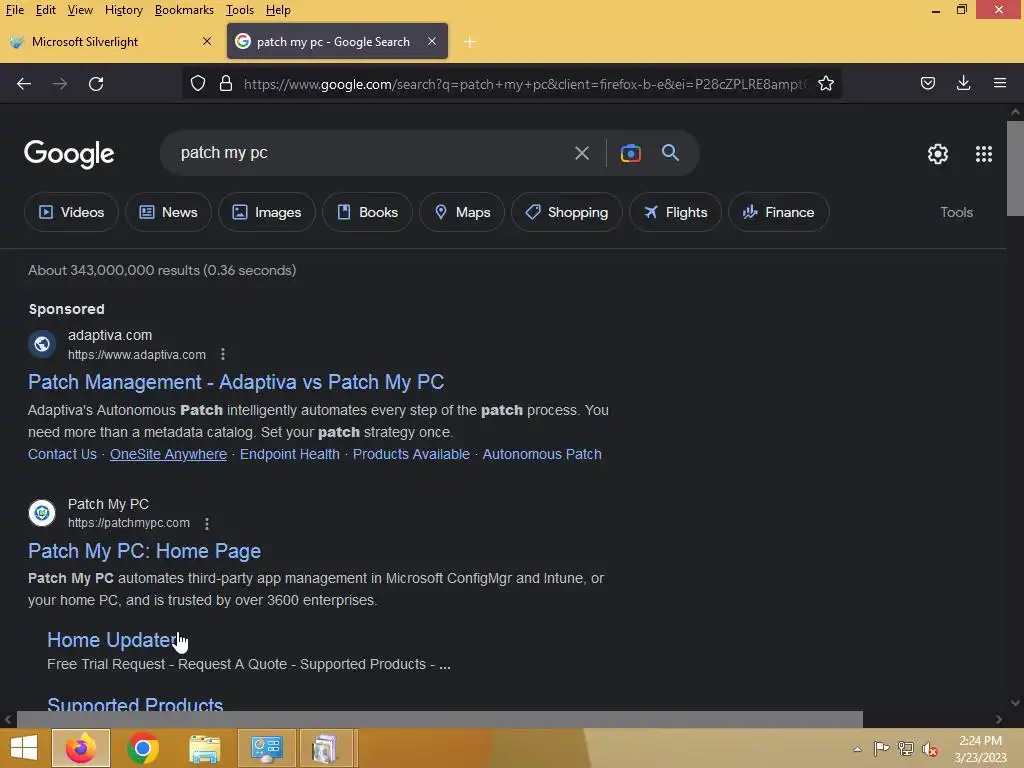The image size is (1024, 768).
Task: Open OneSite Anywhere sitelink
Action: [168, 455]
